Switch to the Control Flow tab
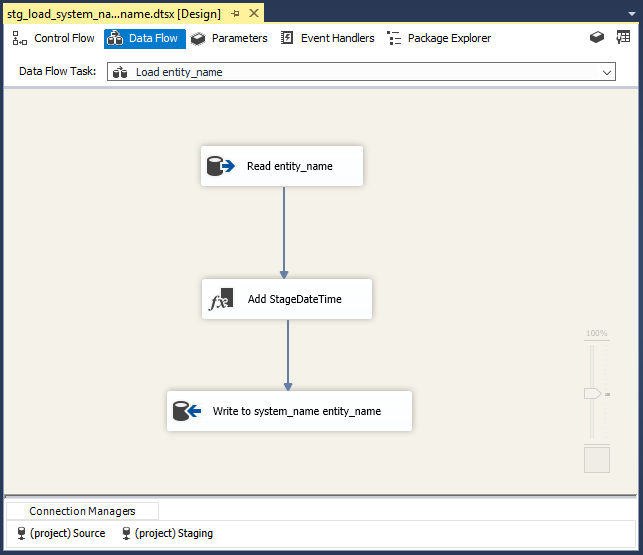This screenshot has width=643, height=555. [53, 38]
